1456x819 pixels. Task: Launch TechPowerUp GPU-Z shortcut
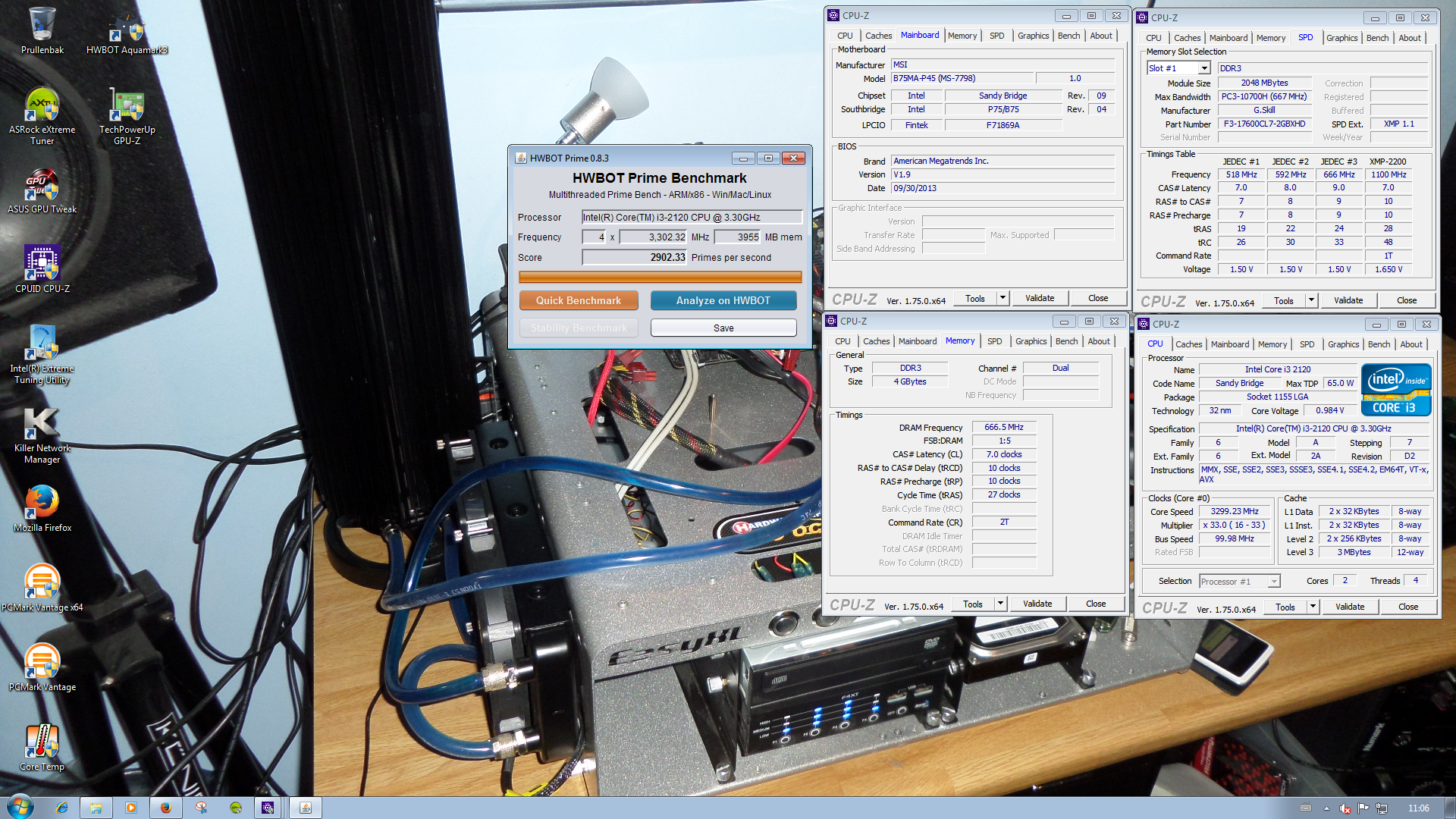pos(127,115)
